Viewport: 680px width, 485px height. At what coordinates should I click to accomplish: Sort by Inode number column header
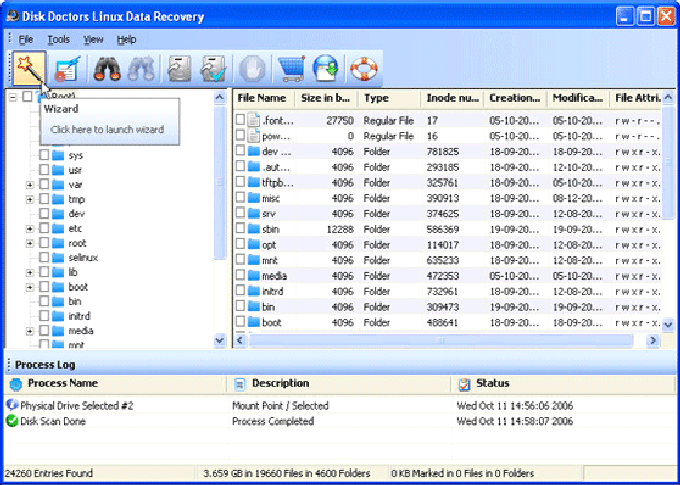[452, 98]
